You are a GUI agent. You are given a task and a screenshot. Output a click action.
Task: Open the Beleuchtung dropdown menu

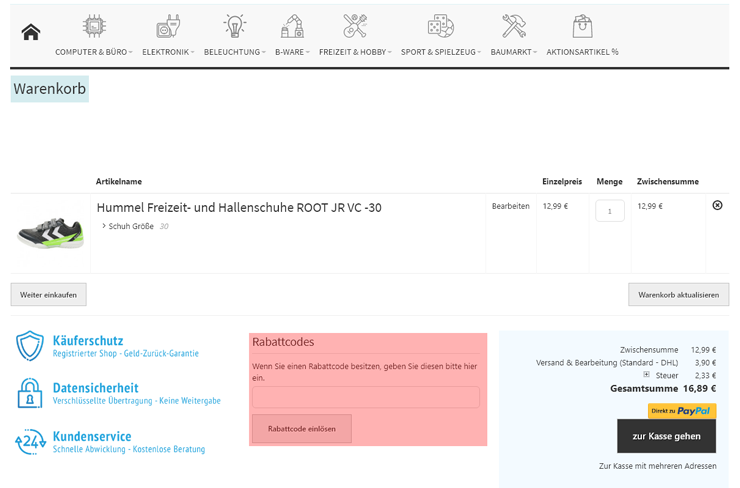click(x=235, y=52)
